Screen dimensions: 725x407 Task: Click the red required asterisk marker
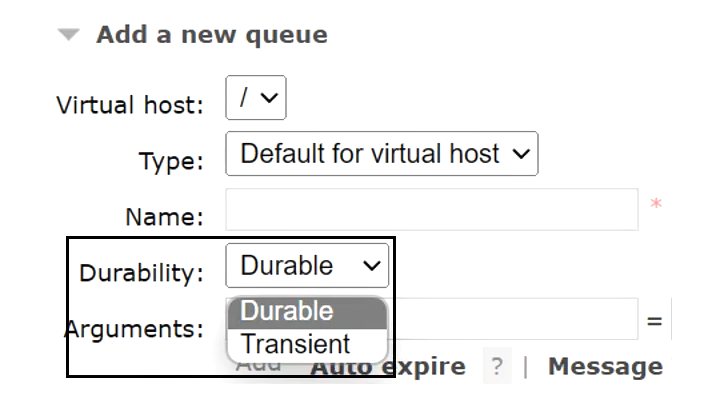[656, 206]
